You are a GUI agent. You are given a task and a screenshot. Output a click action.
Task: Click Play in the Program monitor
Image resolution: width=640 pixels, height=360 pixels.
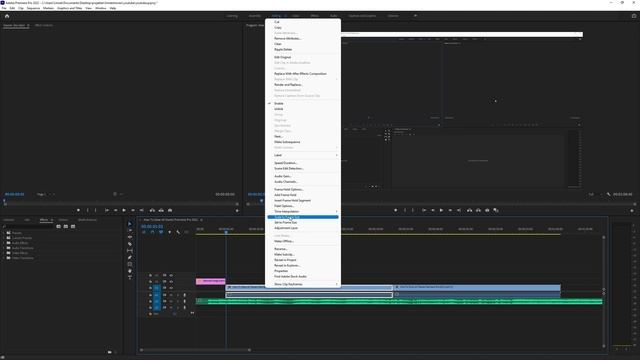[441, 210]
